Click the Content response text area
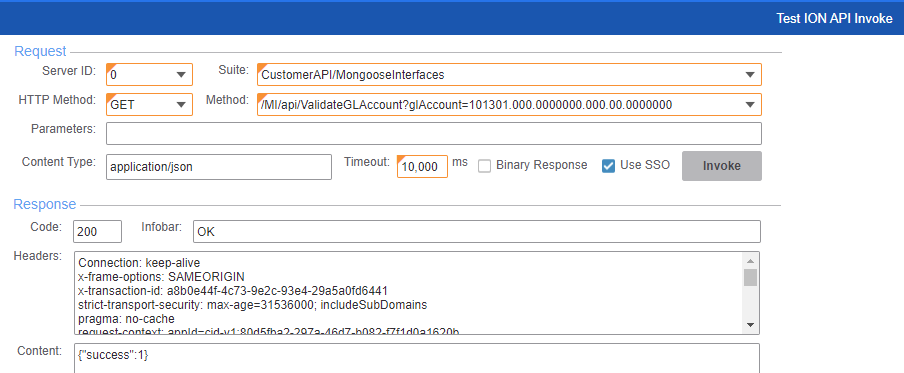Viewport: 904px width, 373px height. click(x=417, y=358)
